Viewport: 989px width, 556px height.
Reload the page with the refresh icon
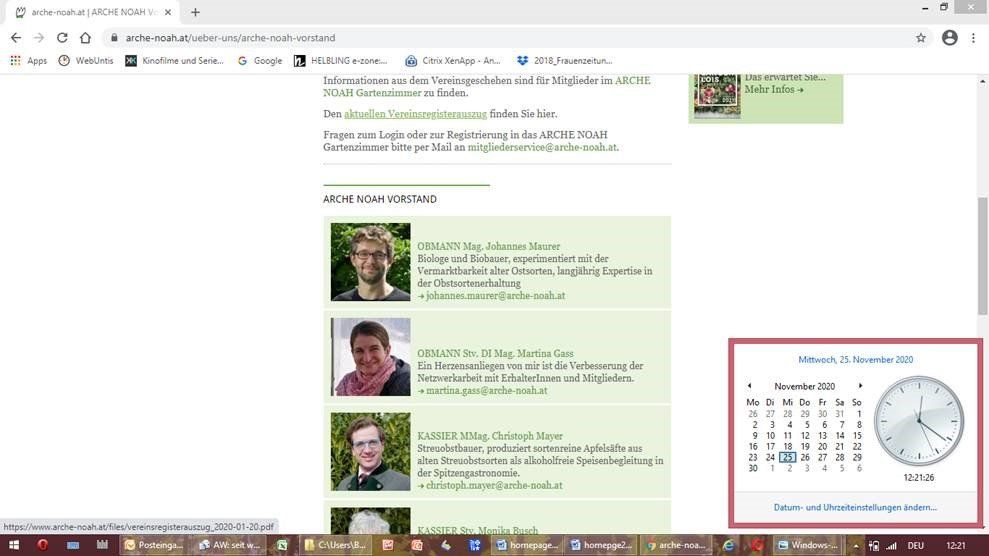point(62,38)
